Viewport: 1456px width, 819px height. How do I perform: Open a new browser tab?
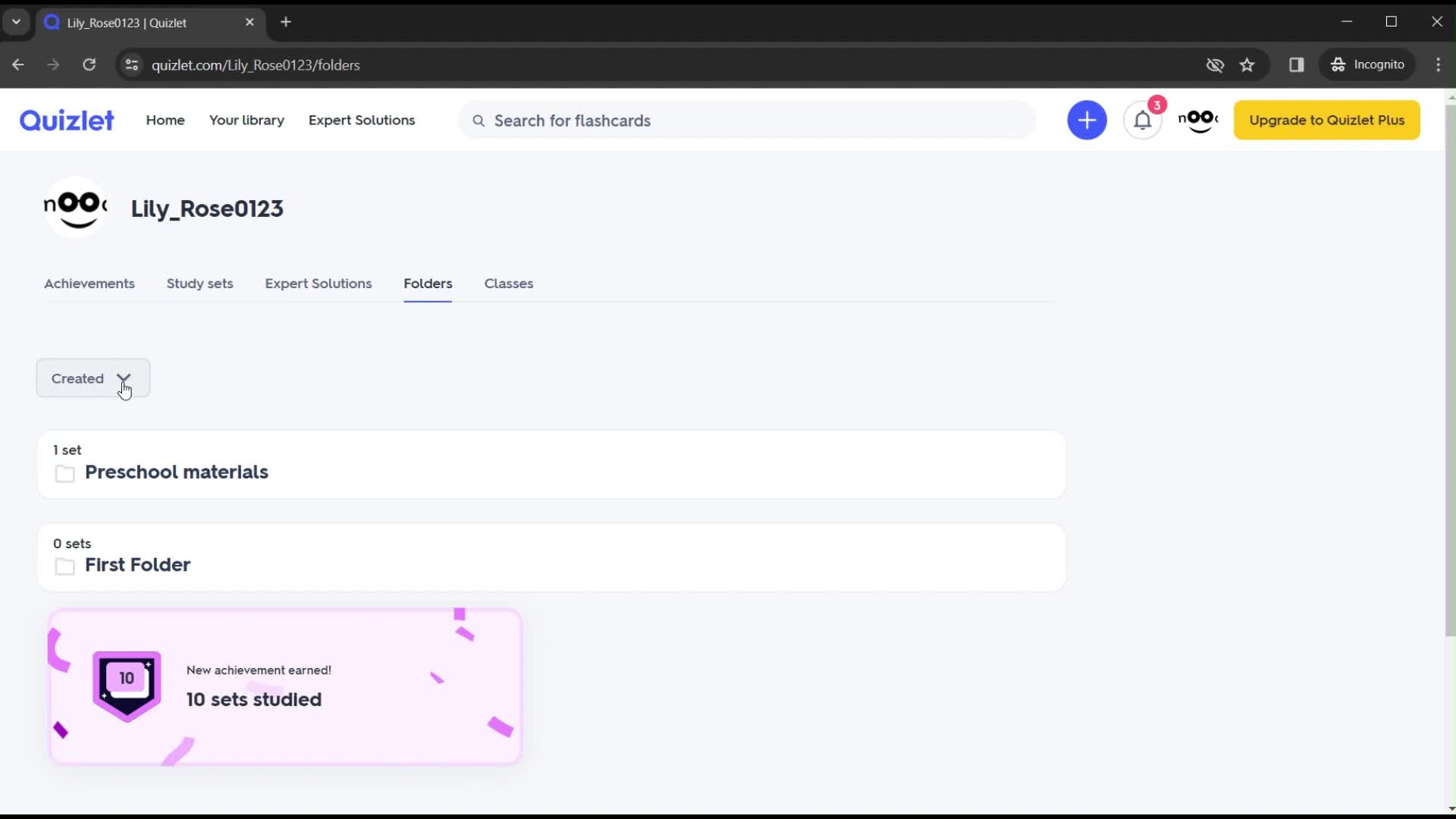286,22
